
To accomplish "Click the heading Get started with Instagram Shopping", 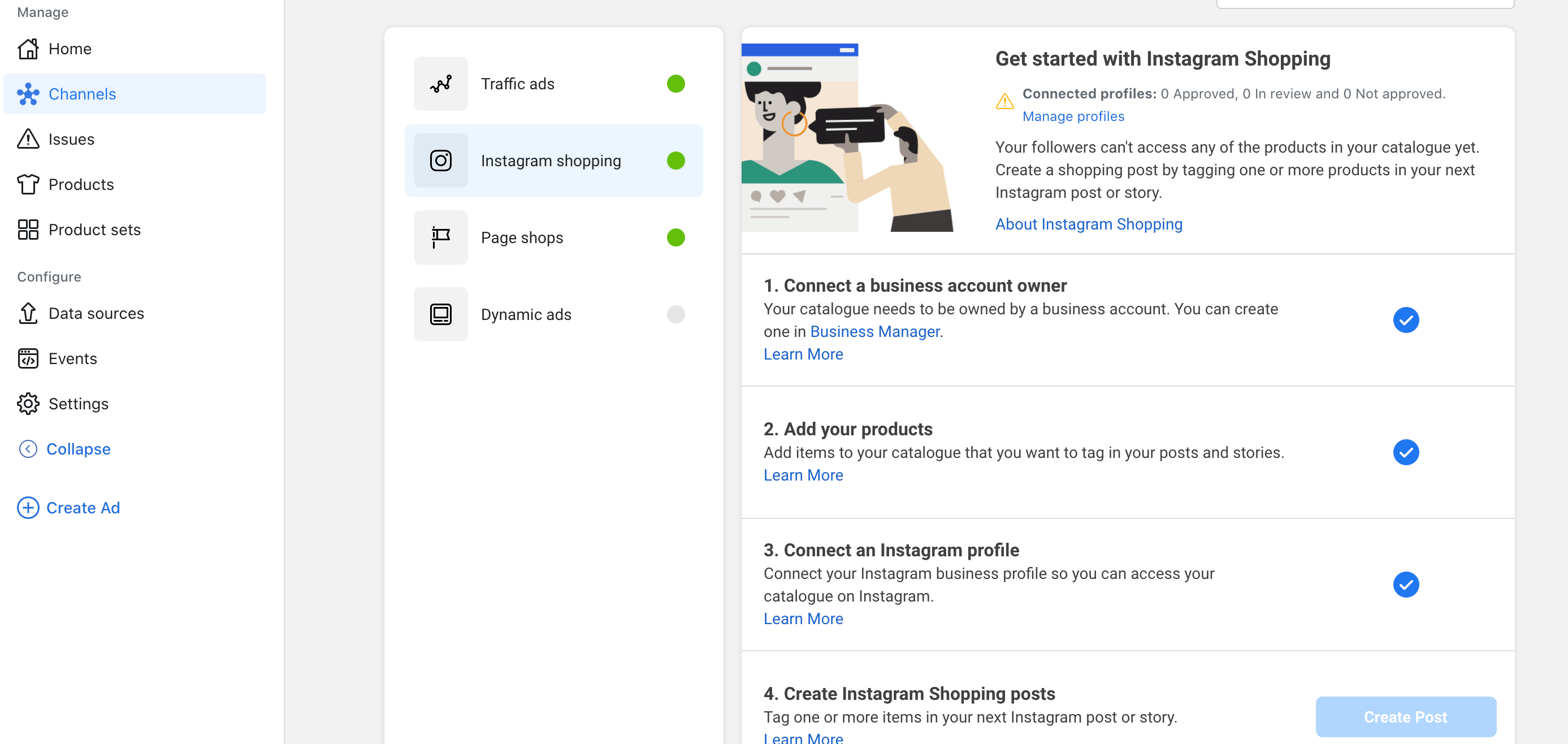I will (x=1163, y=58).
